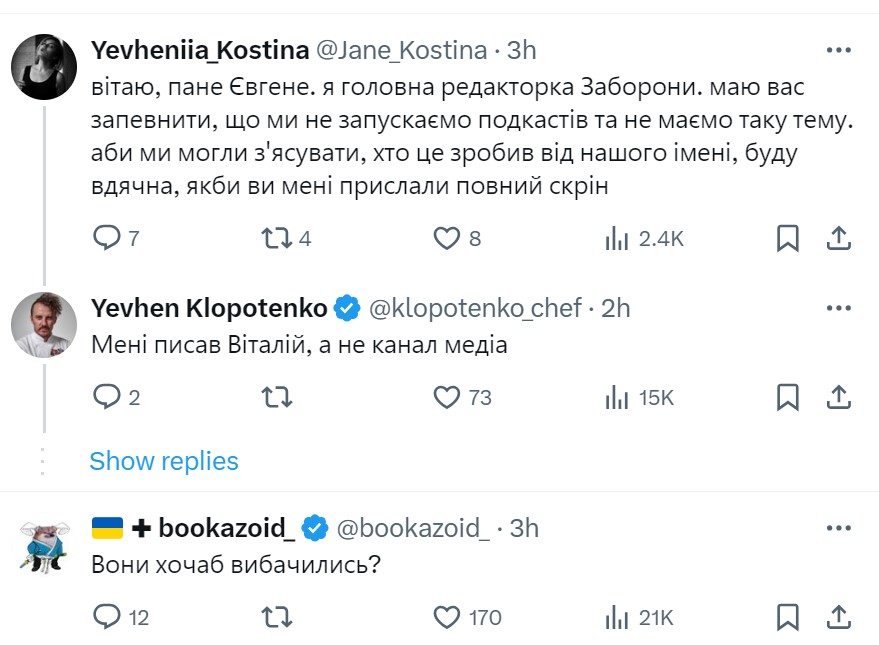This screenshot has height=645, width=879.
Task: Like Yevhen Klopotenko's tweet
Action: 446,397
